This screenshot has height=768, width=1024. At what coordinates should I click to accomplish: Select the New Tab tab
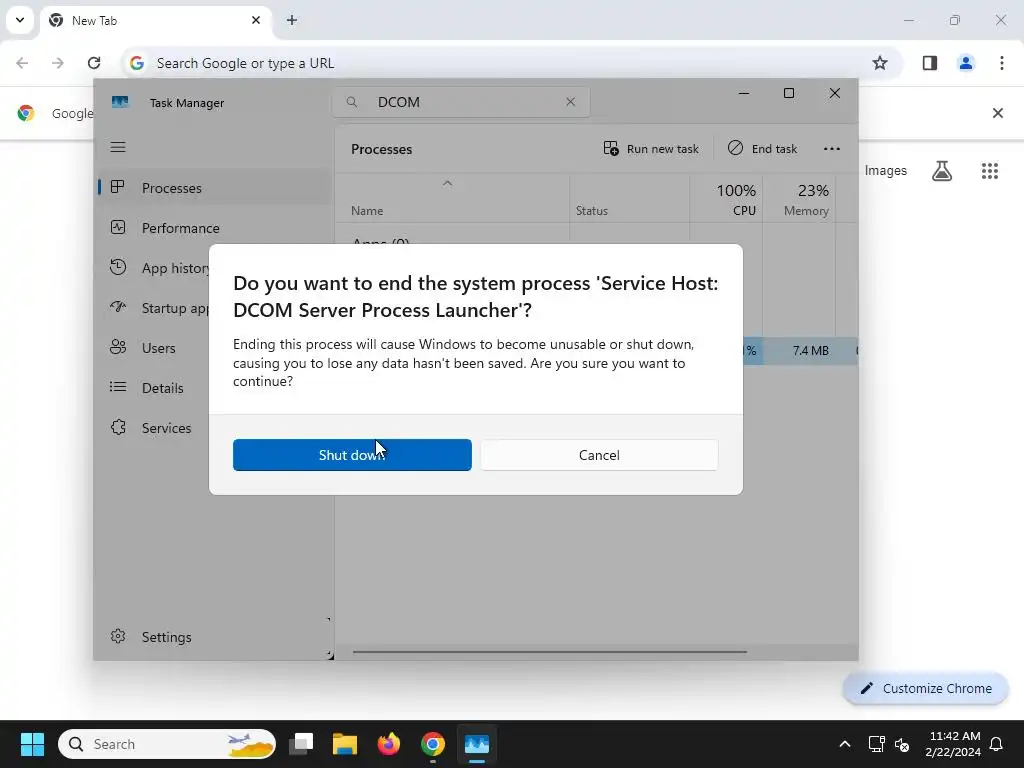(155, 20)
